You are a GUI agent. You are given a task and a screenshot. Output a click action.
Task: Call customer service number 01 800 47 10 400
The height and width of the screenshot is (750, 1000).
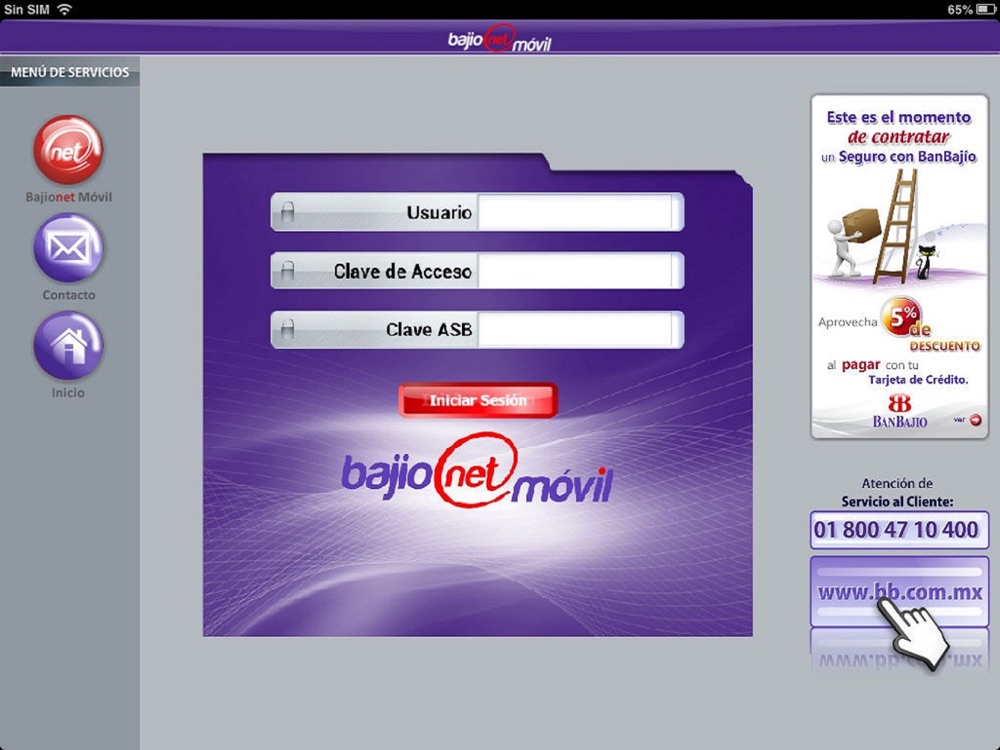point(899,529)
